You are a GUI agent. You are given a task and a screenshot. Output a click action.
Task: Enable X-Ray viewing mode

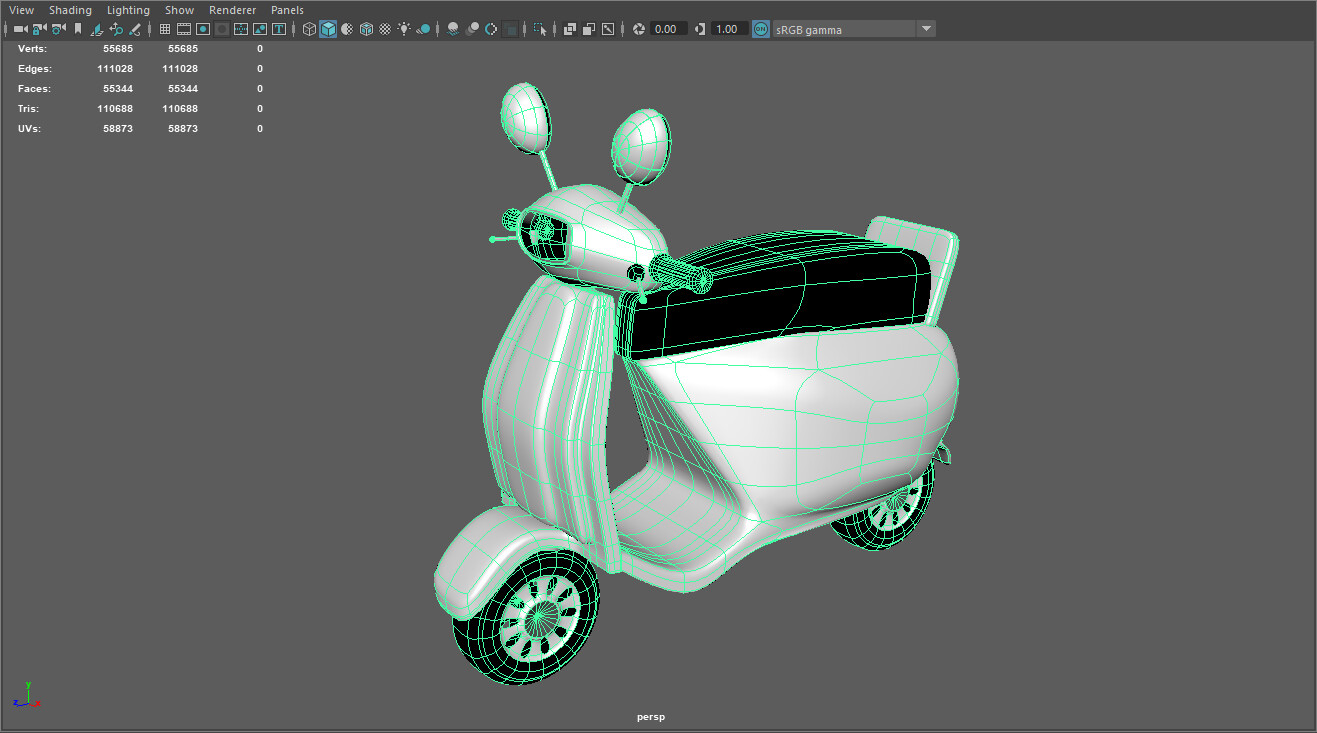click(x=571, y=29)
